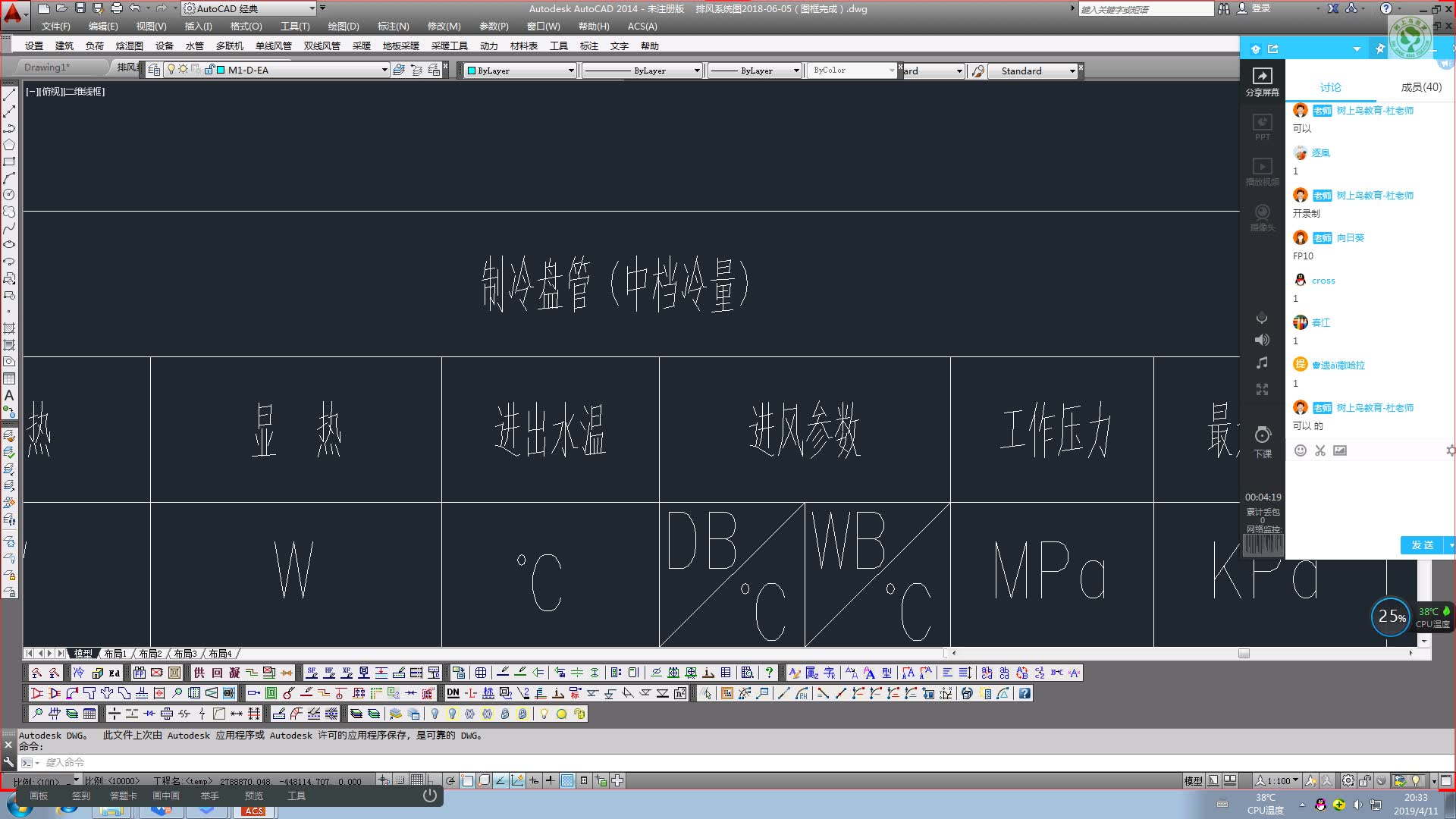Viewport: 1456px width, 819px height.
Task: Click the 下课 end class button
Action: coord(1263,442)
